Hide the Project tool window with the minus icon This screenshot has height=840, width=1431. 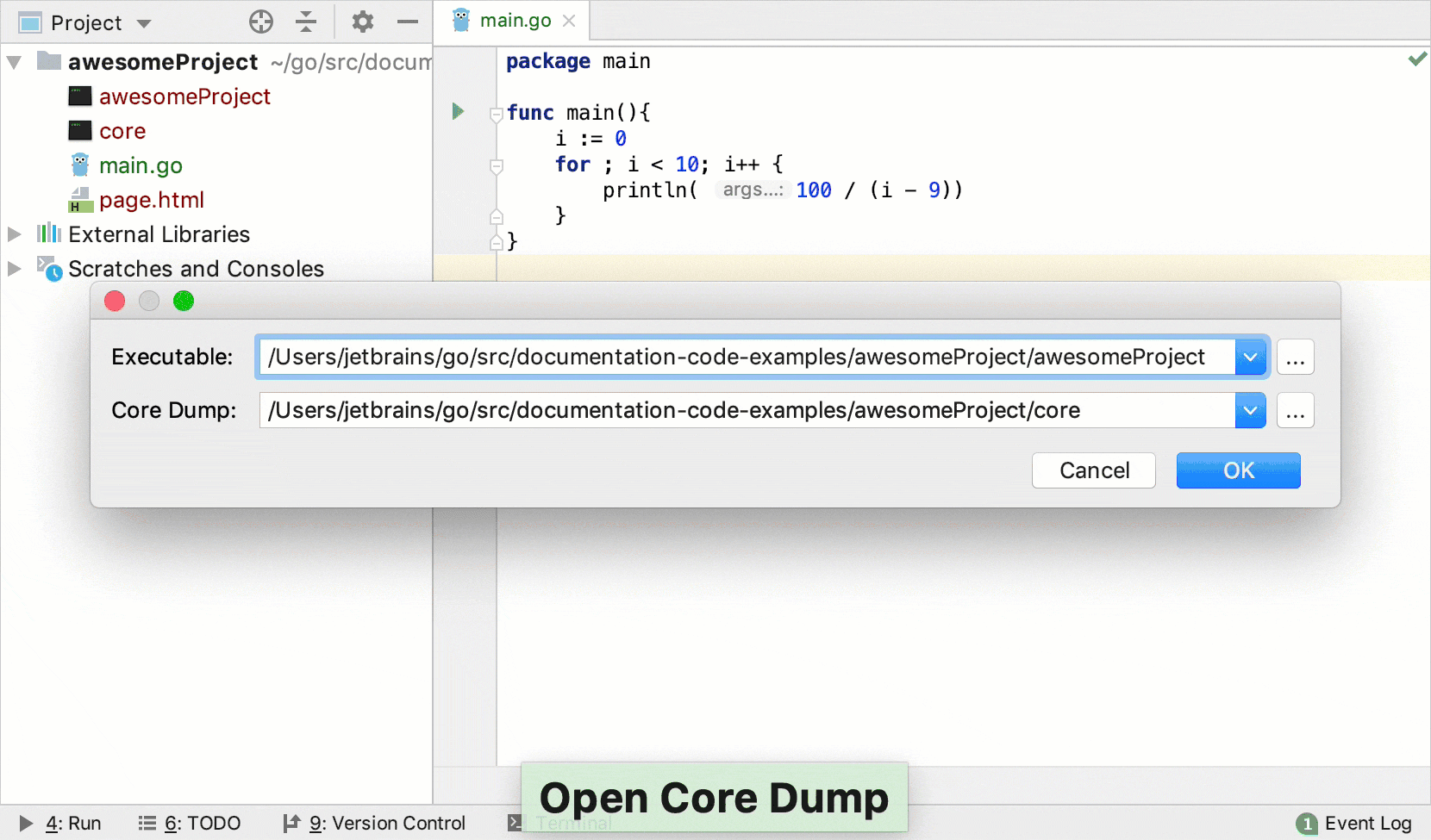click(407, 22)
